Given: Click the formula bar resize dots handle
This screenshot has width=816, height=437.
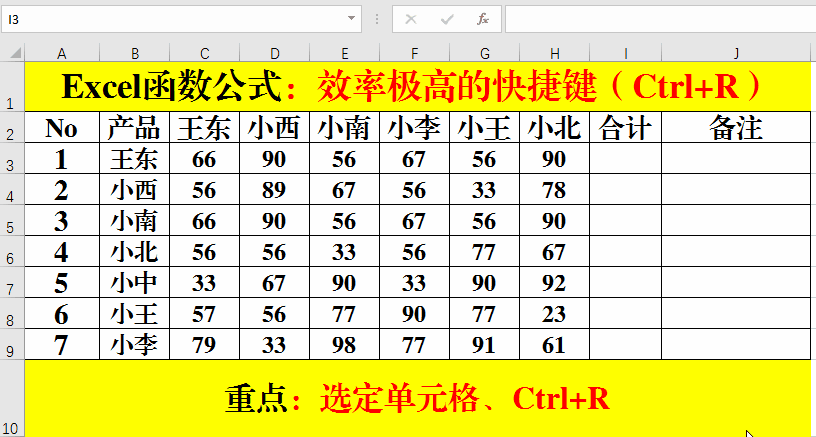Looking at the screenshot, I should pos(377,20).
